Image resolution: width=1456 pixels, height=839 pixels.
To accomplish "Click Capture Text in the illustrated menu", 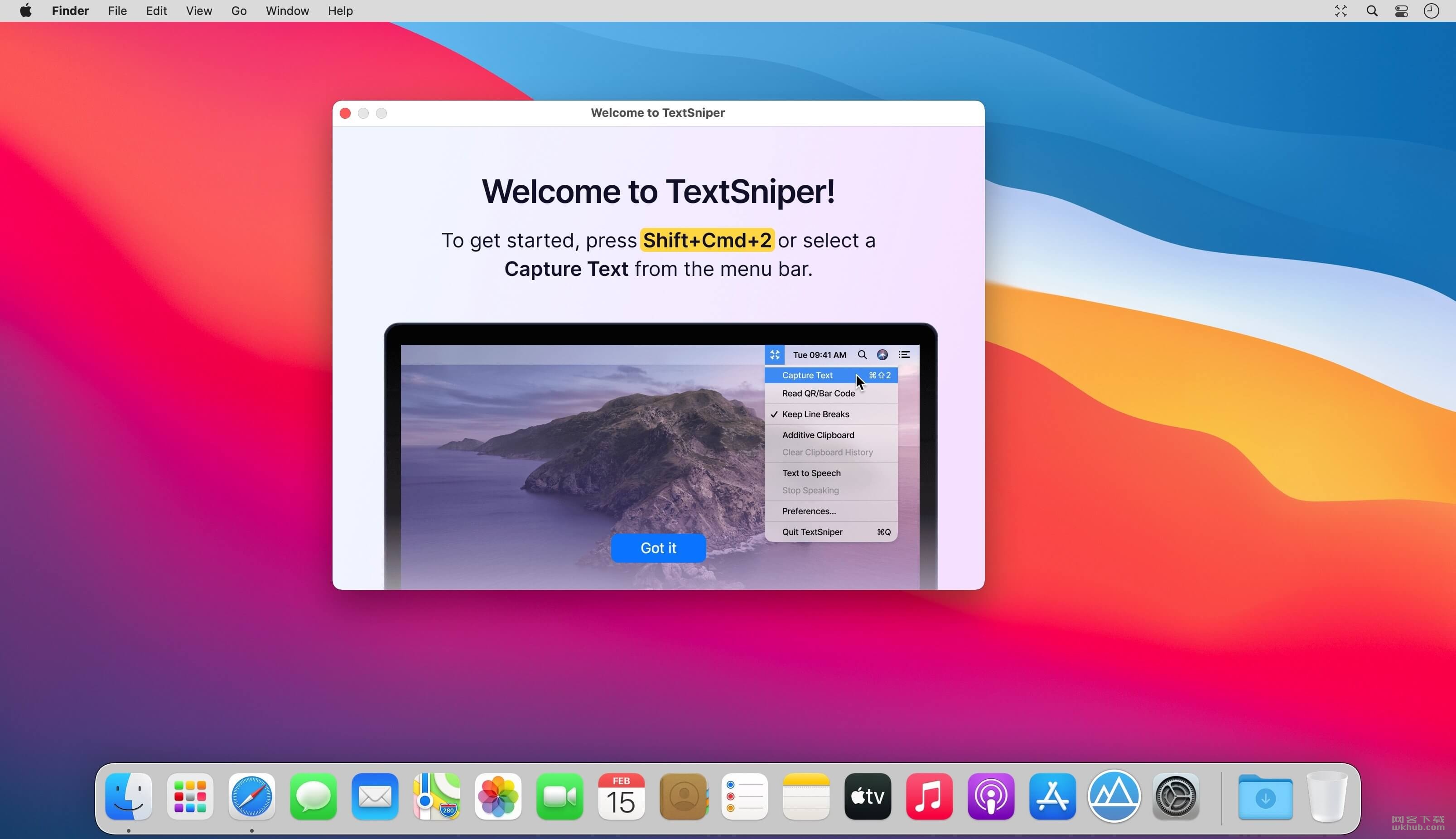I will [831, 375].
